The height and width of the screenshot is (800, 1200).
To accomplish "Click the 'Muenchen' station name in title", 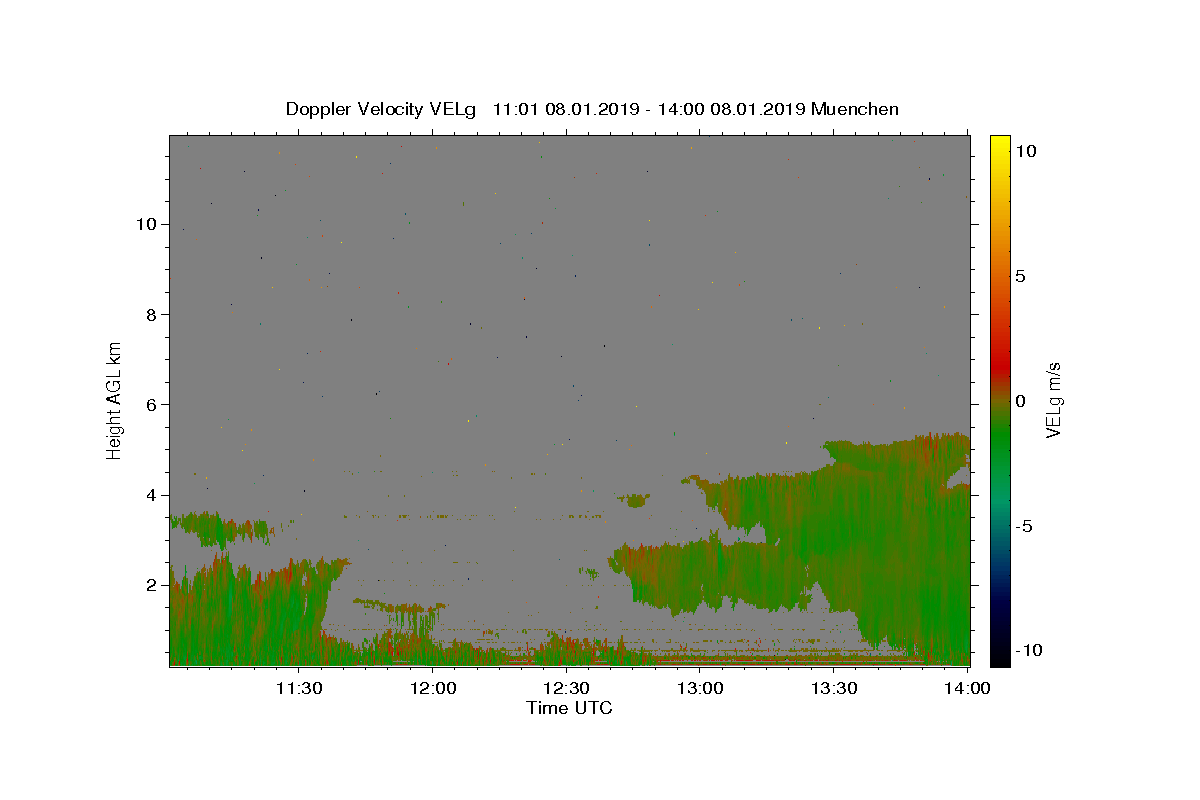I will (855, 109).
